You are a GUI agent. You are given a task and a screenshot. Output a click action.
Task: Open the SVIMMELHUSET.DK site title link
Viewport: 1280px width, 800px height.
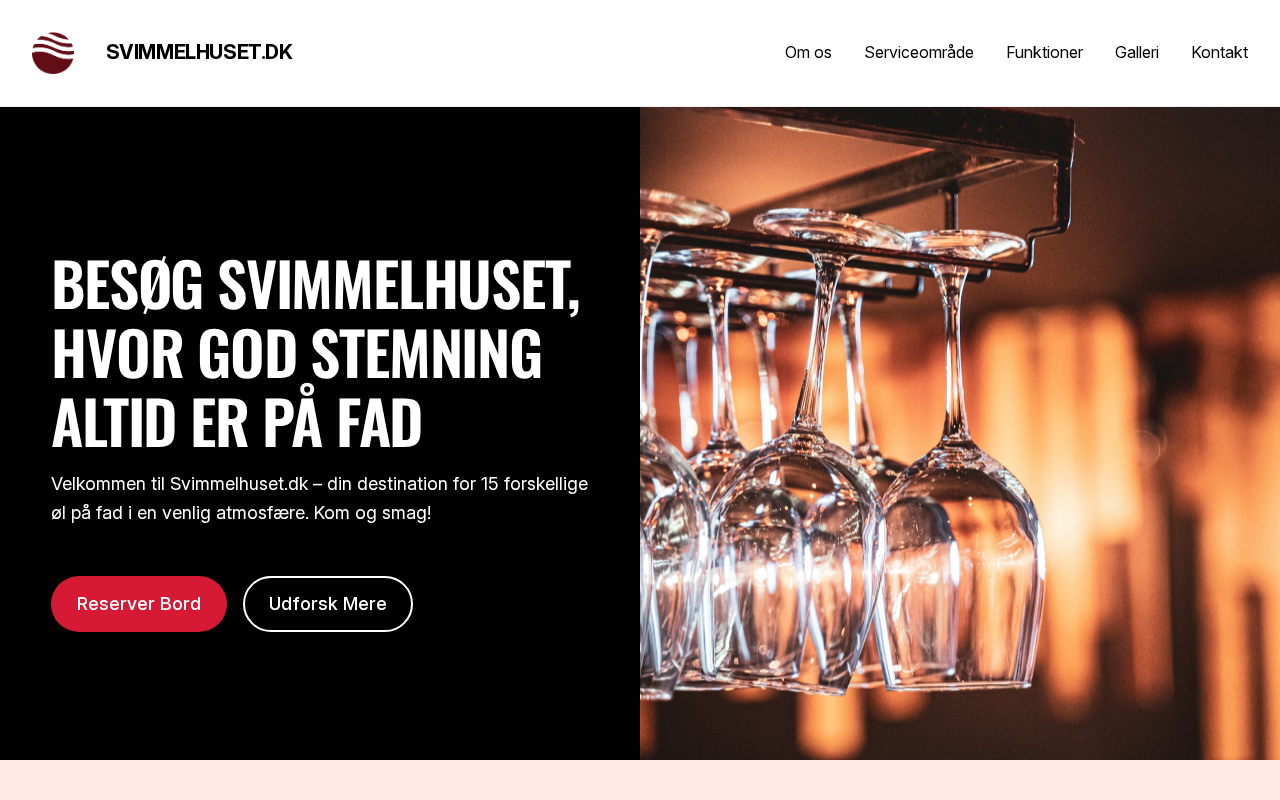[x=199, y=52]
